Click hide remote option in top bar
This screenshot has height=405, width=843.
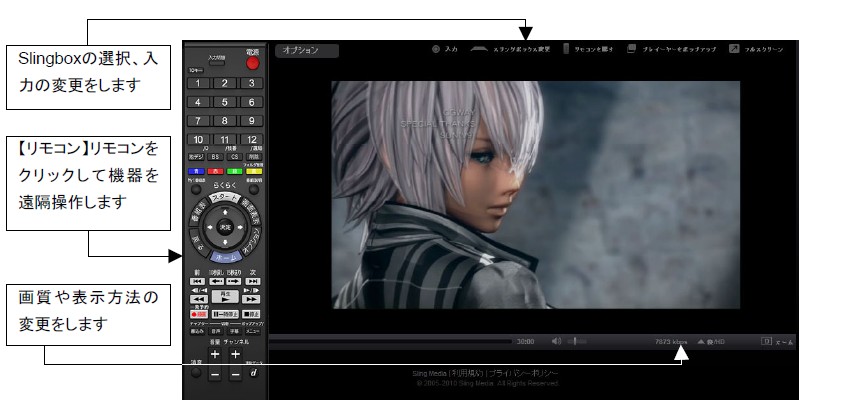(588, 49)
